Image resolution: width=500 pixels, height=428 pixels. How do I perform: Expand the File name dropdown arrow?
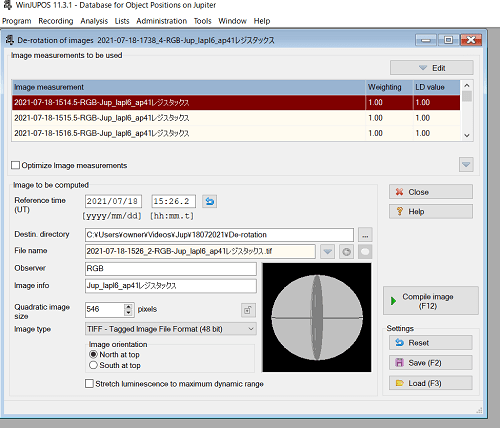coord(327,252)
